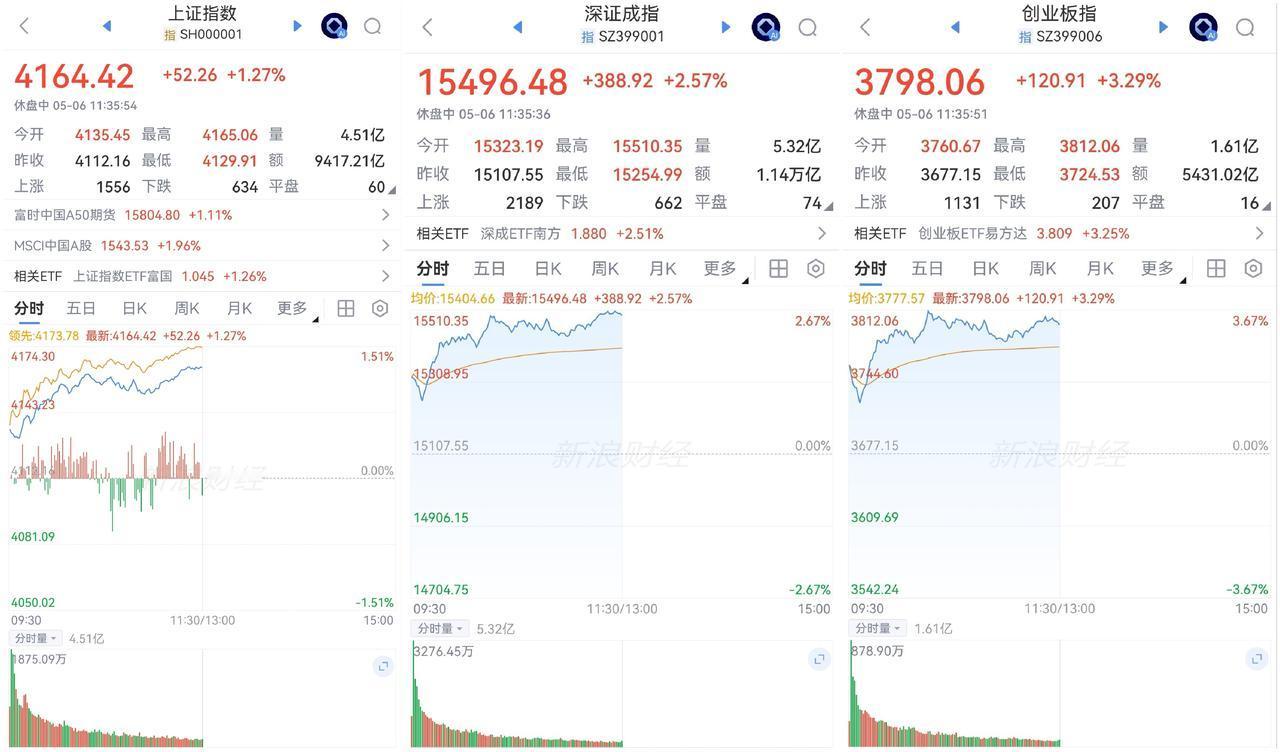This screenshot has width=1280, height=752.
Task: Select 日K tab in 上证指数 panel
Action: click(x=134, y=308)
